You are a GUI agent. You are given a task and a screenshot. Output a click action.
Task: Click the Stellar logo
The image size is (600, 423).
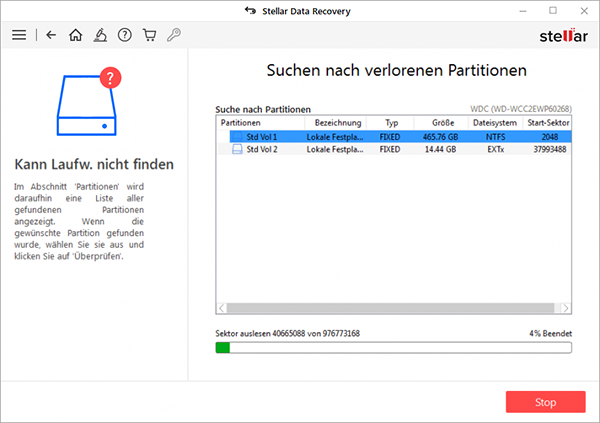(x=563, y=36)
